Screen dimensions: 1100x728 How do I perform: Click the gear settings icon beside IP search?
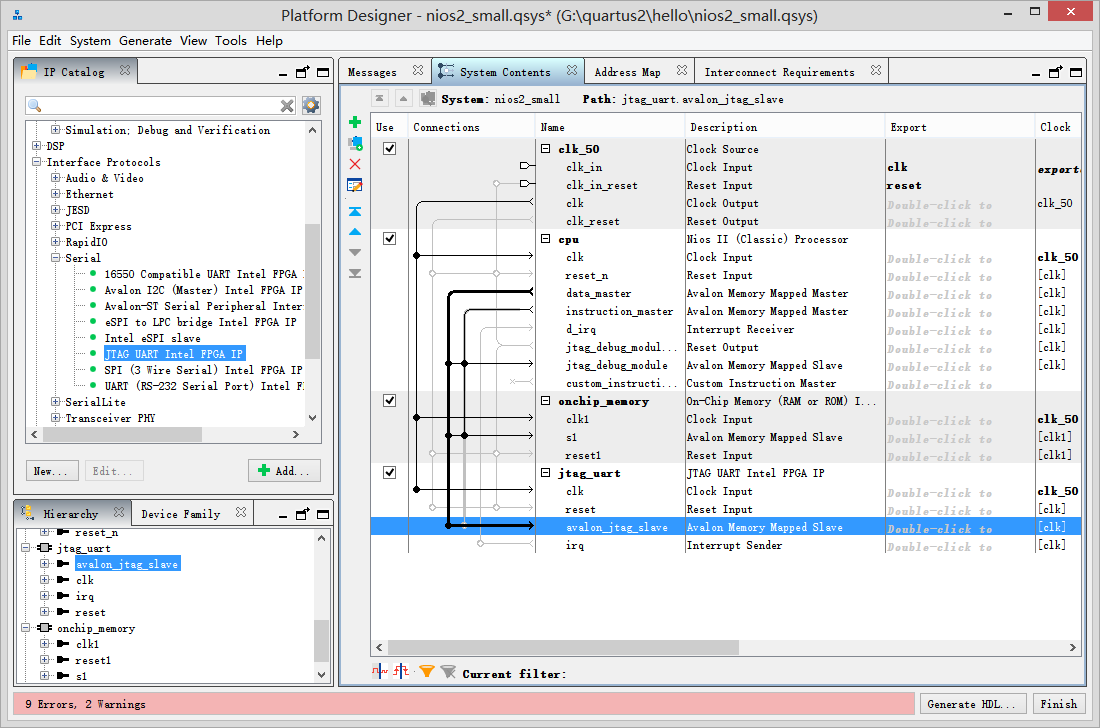tap(311, 106)
